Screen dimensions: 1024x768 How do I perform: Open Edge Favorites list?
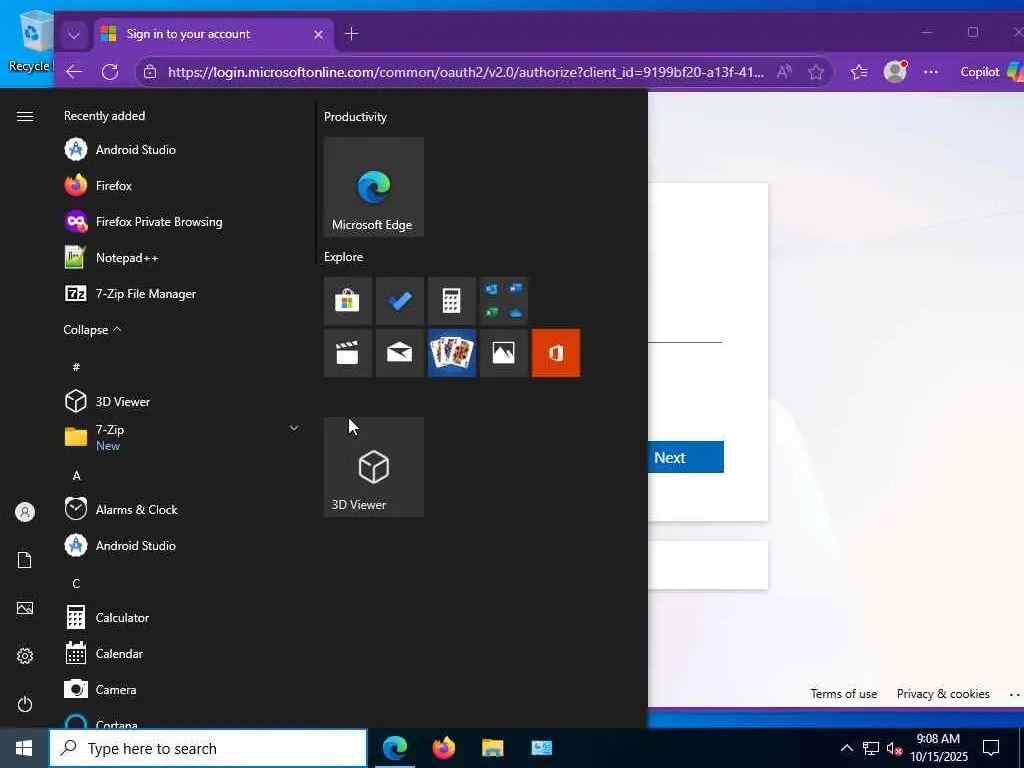[859, 72]
